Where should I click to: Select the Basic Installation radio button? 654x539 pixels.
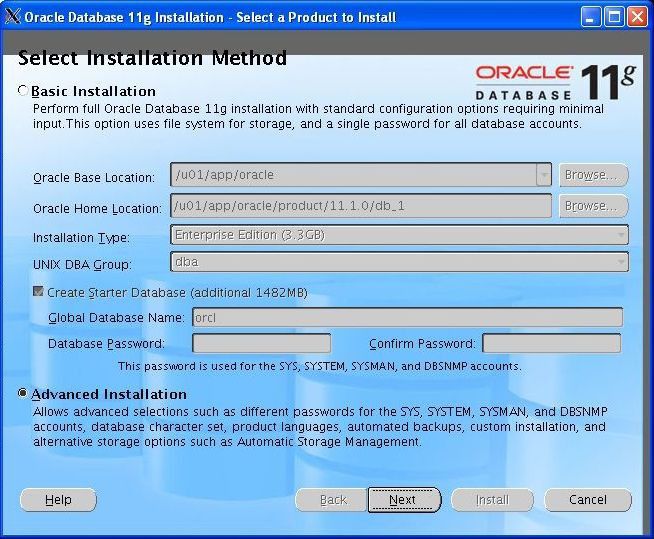23,91
